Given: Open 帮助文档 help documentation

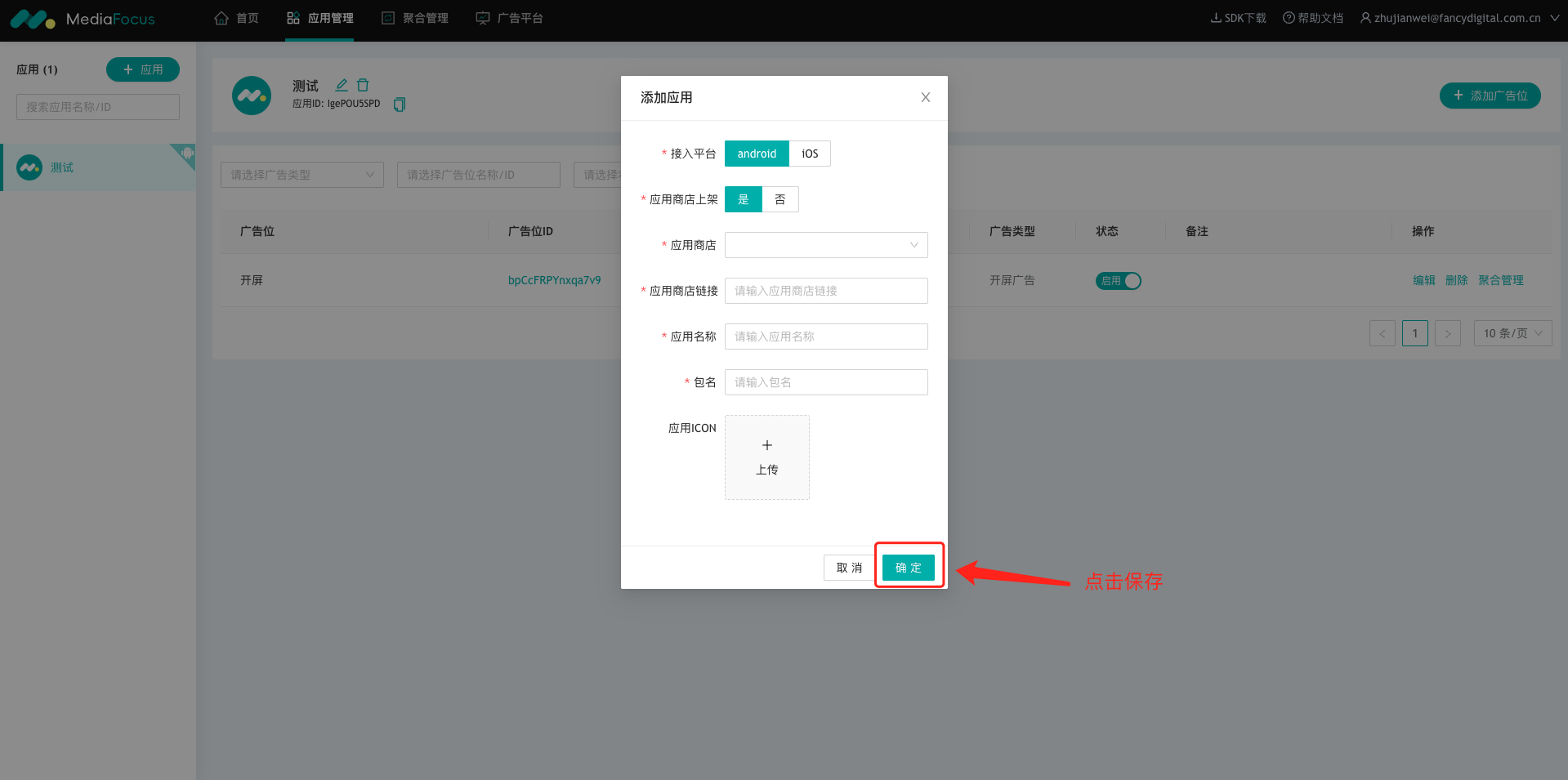Looking at the screenshot, I should pyautogui.click(x=1312, y=18).
